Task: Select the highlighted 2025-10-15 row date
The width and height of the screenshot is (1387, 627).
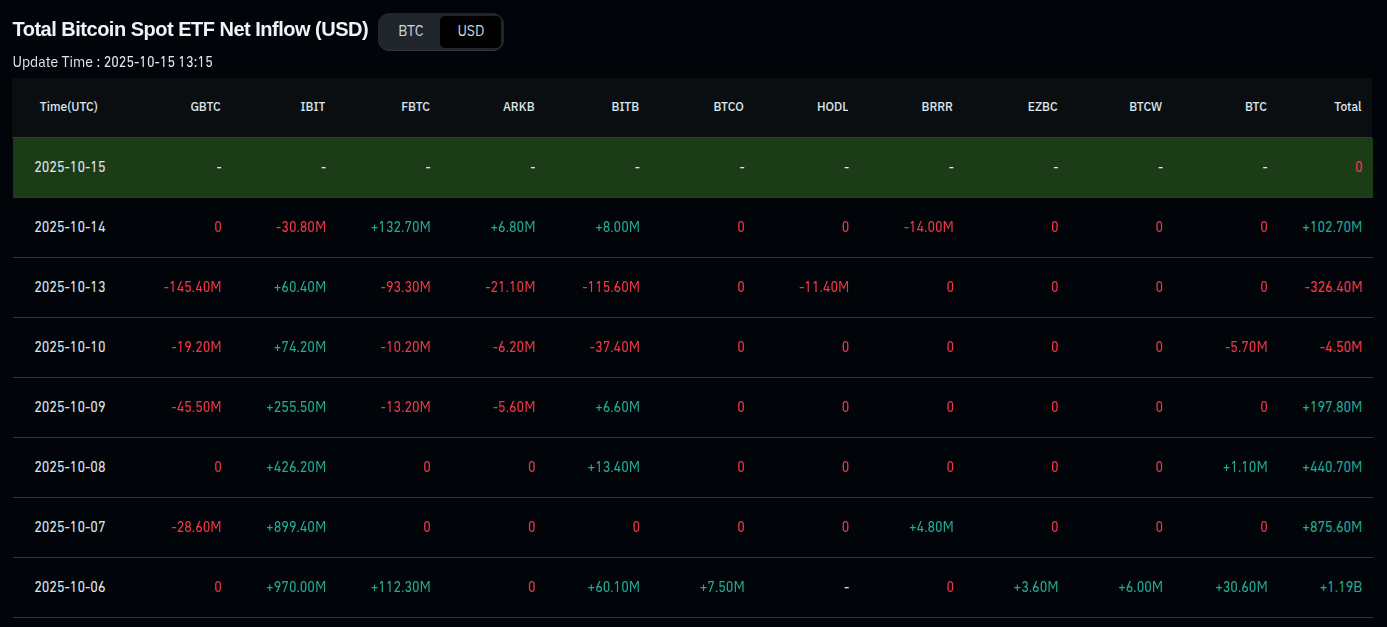Action: 69,167
